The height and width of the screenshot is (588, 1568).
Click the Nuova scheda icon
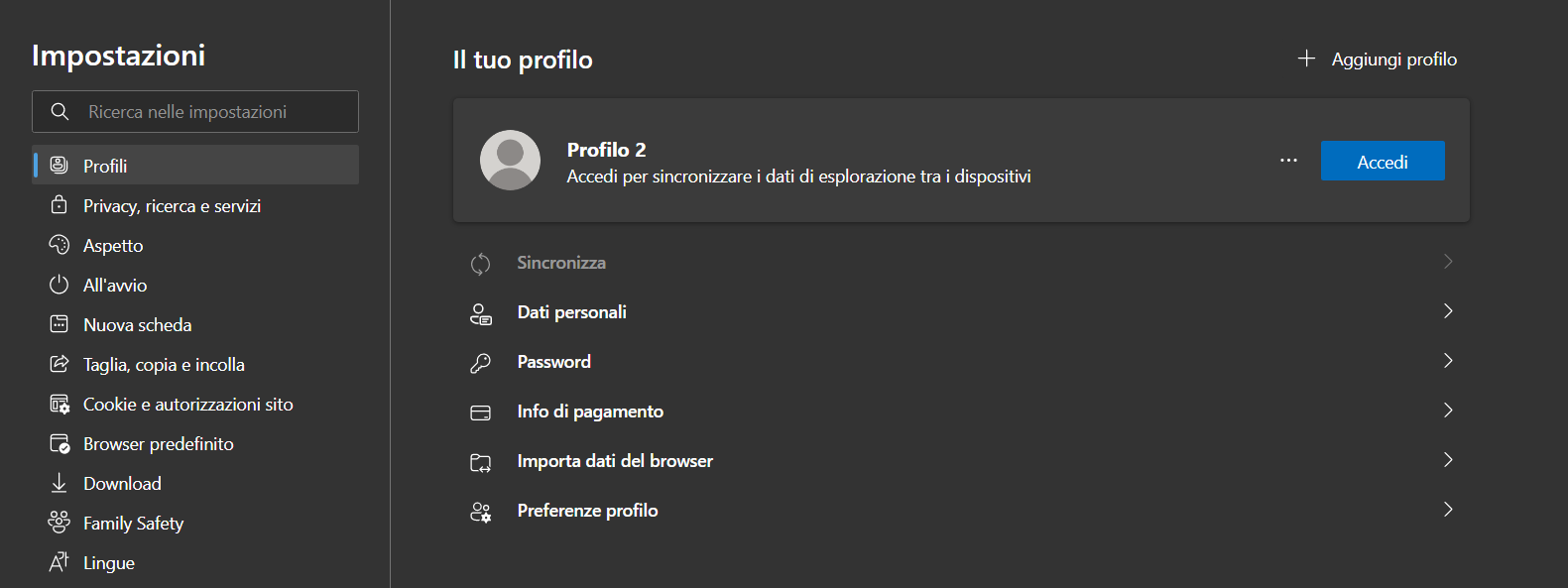tap(60, 324)
